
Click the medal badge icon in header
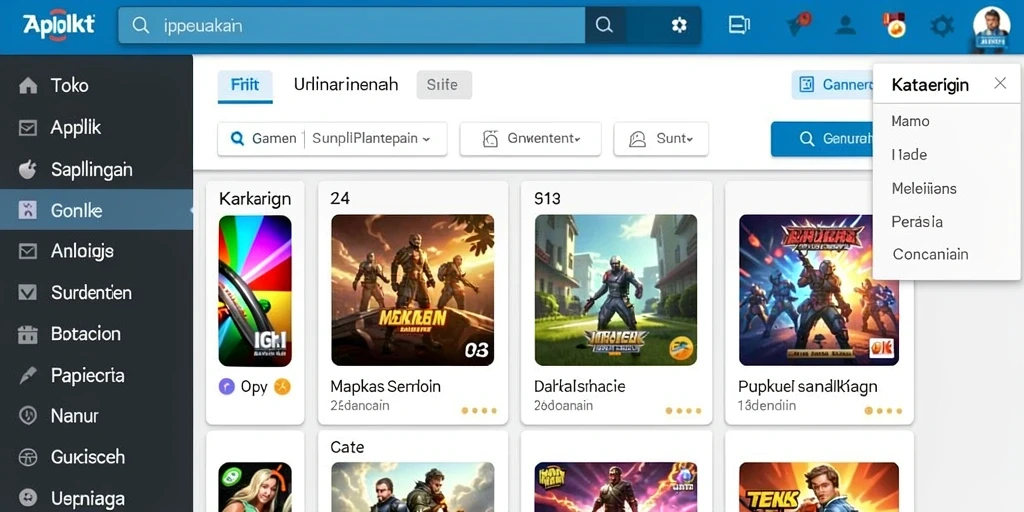(895, 25)
